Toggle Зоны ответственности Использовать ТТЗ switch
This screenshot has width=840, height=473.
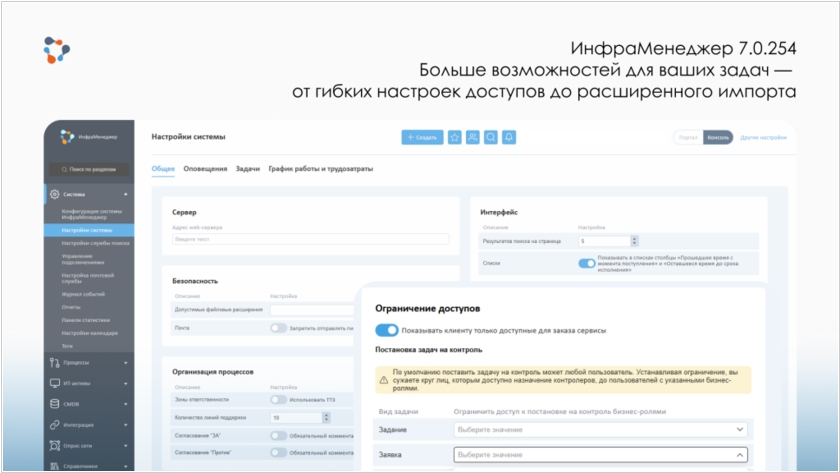[x=278, y=400]
